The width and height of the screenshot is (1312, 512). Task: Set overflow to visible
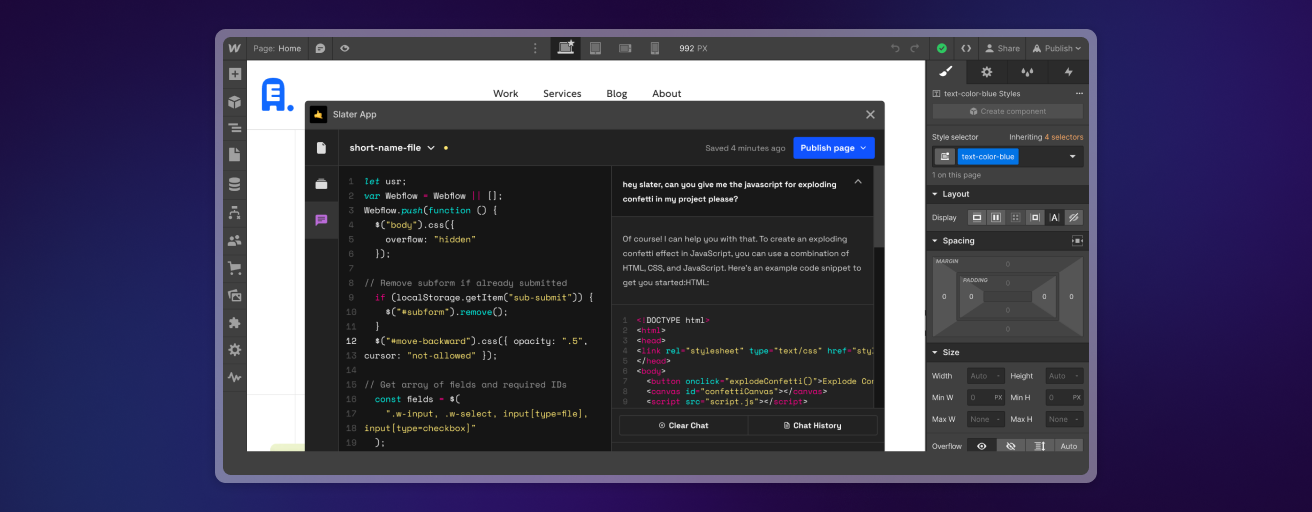tap(981, 446)
